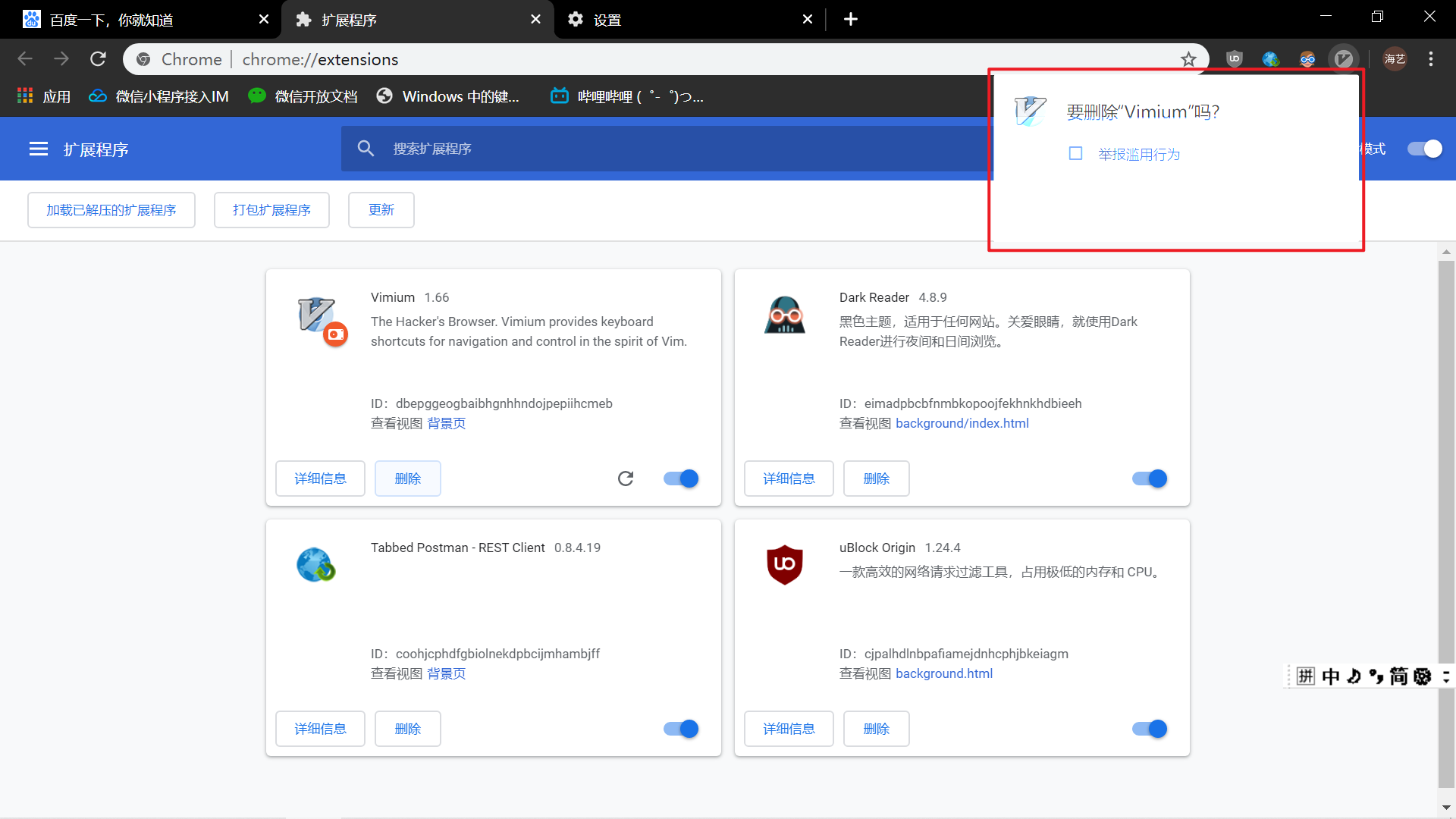This screenshot has width=1456, height=819.
Task: Toggle IME 中 Chinese/English mode
Action: 1331,676
